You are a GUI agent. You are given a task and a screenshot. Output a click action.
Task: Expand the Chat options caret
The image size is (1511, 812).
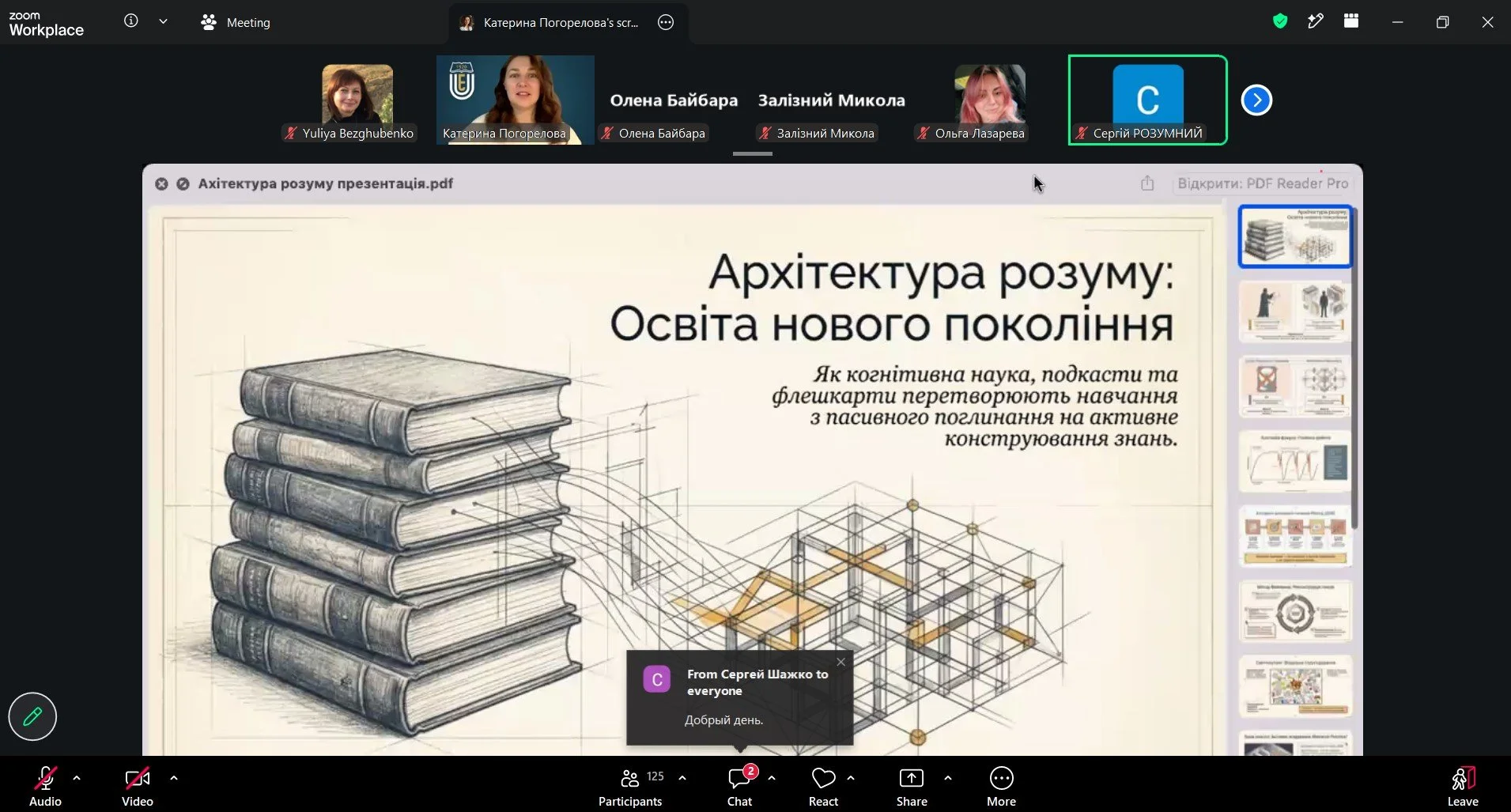coord(772,778)
